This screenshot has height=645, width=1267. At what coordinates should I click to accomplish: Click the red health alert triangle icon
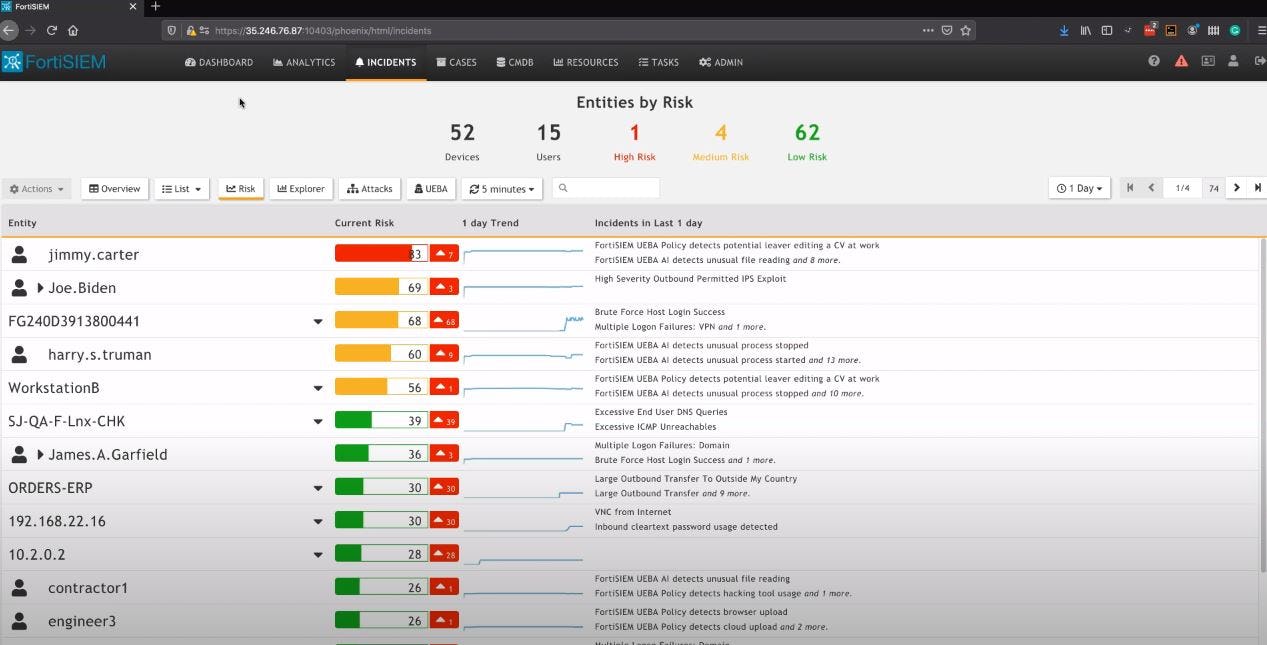coord(1181,61)
